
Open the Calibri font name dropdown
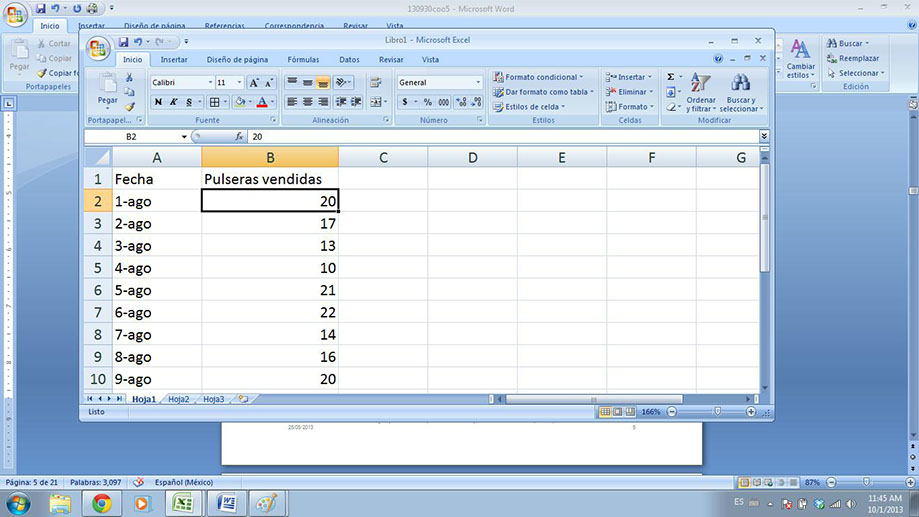point(210,83)
